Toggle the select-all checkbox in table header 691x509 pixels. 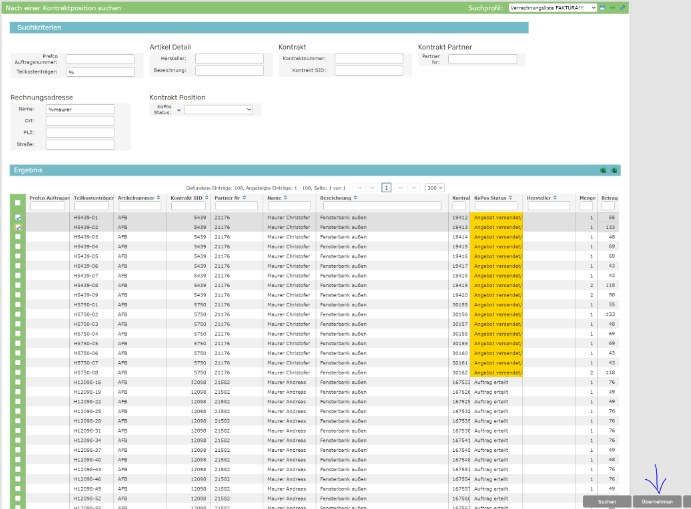(x=17, y=202)
